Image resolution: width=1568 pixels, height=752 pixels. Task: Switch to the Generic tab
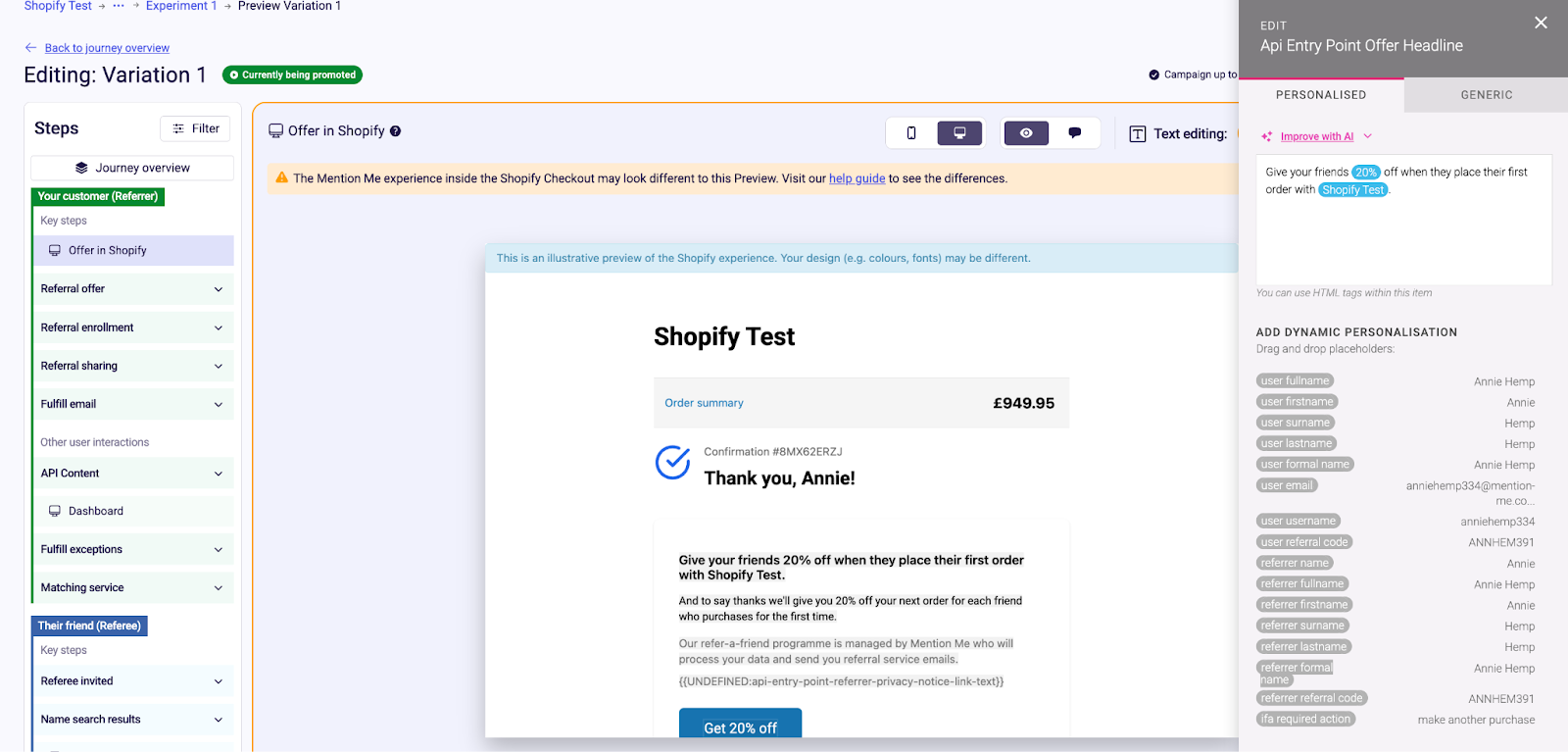1486,95
